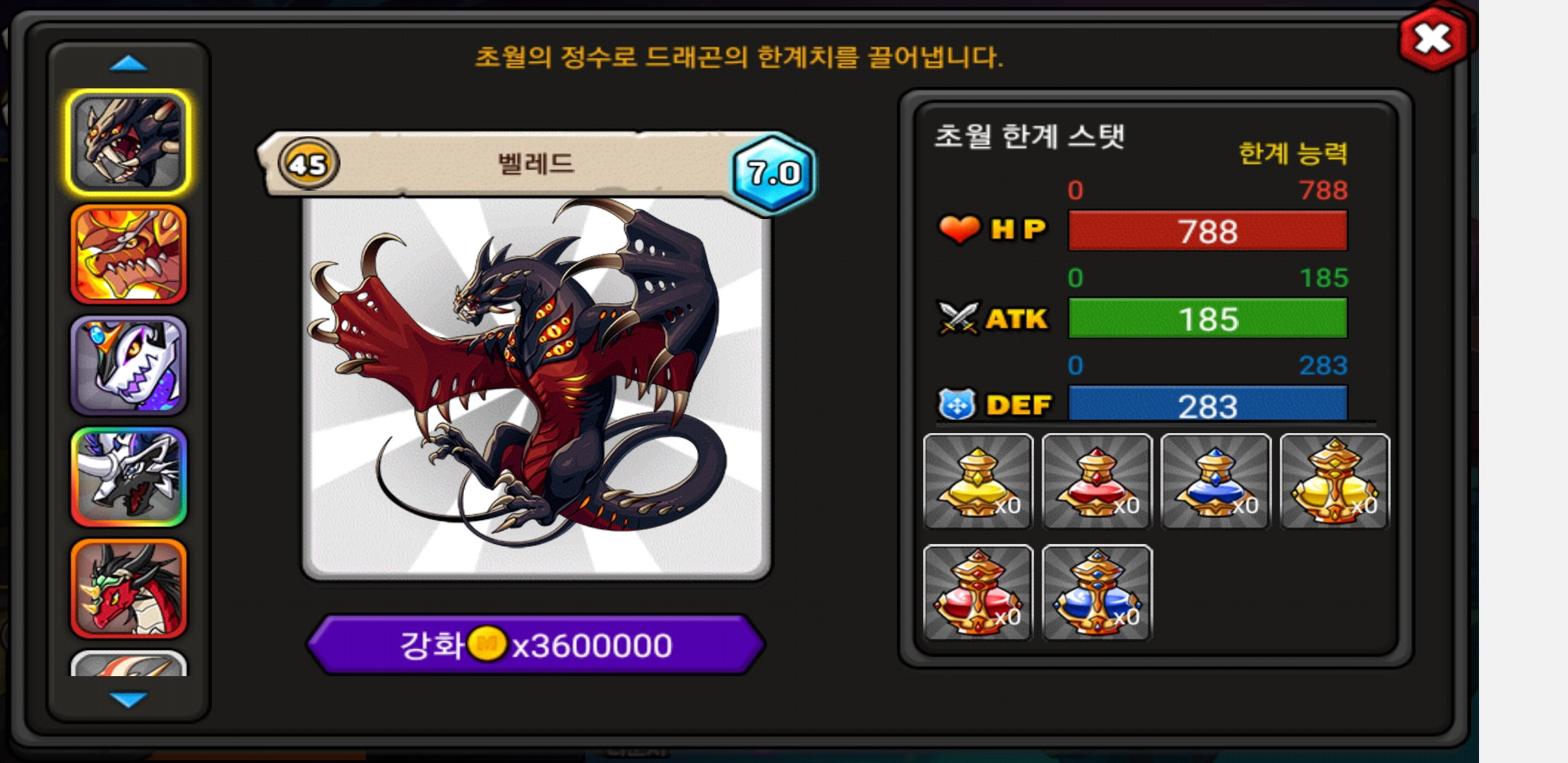Choose the rainbow-framed black and white dragon
This screenshot has height=763, width=1568.
point(129,477)
